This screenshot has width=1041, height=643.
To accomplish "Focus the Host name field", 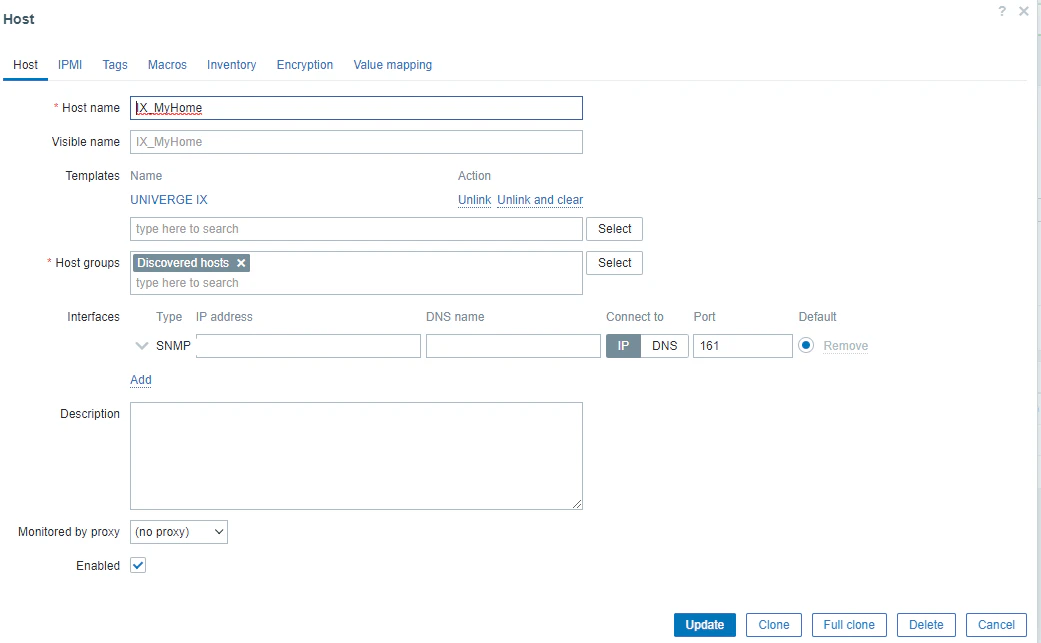I will pyautogui.click(x=357, y=108).
